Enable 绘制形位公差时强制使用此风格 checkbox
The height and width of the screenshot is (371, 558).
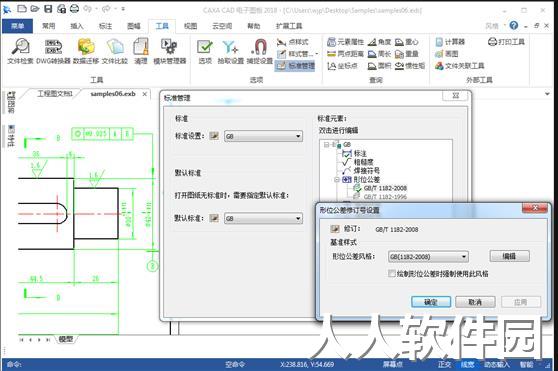[x=392, y=274]
